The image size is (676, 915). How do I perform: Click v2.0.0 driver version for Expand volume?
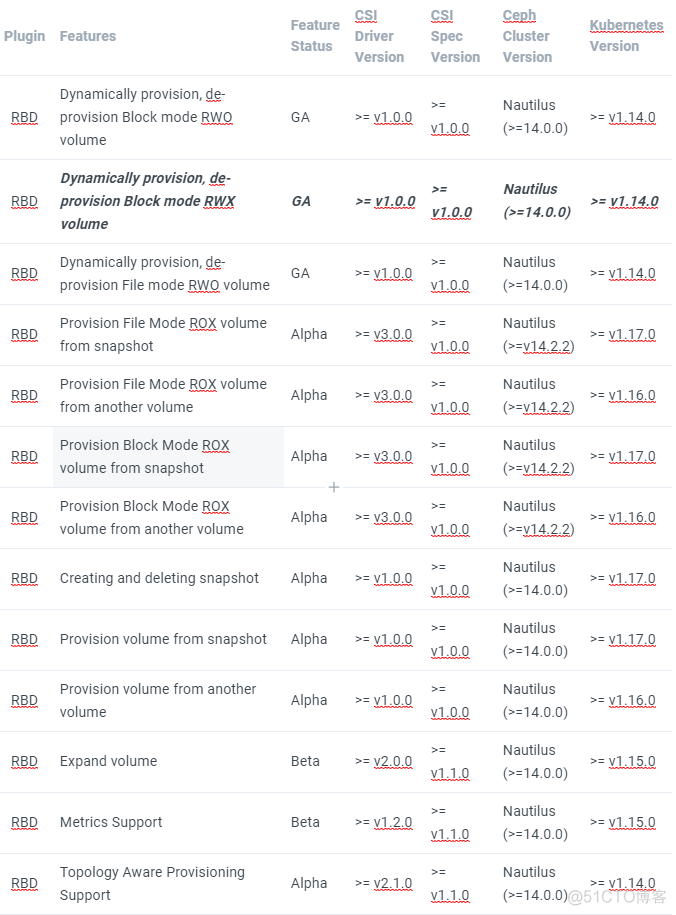click(392, 761)
